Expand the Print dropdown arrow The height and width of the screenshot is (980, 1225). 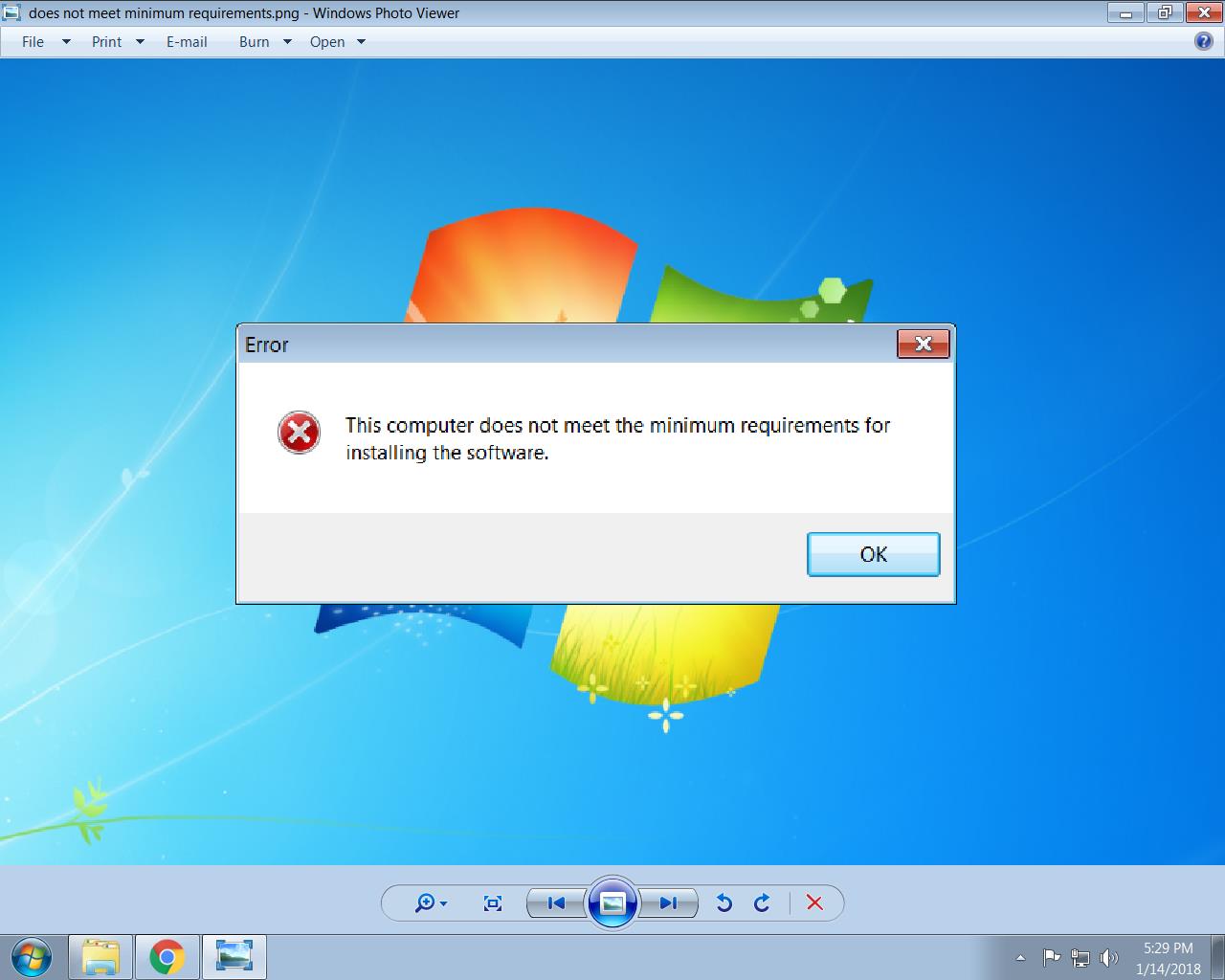(x=140, y=42)
